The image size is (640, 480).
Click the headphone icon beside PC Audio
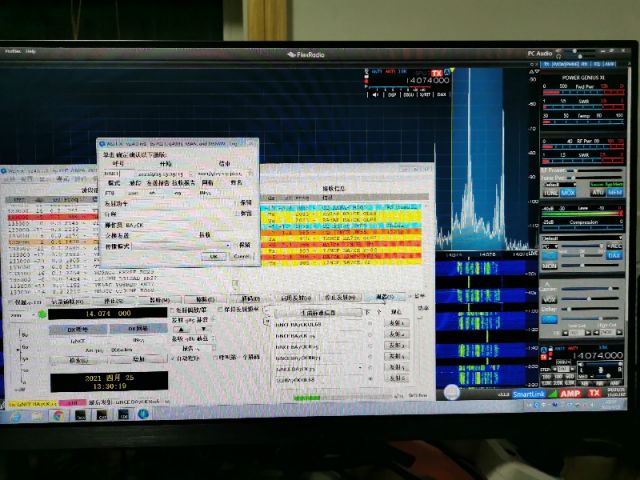[559, 56]
